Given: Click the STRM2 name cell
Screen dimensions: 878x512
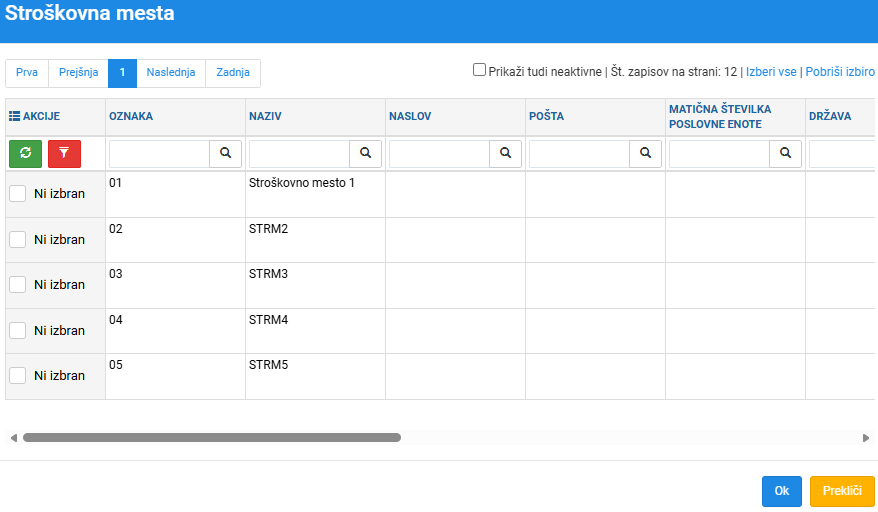Looking at the screenshot, I should 315,240.
